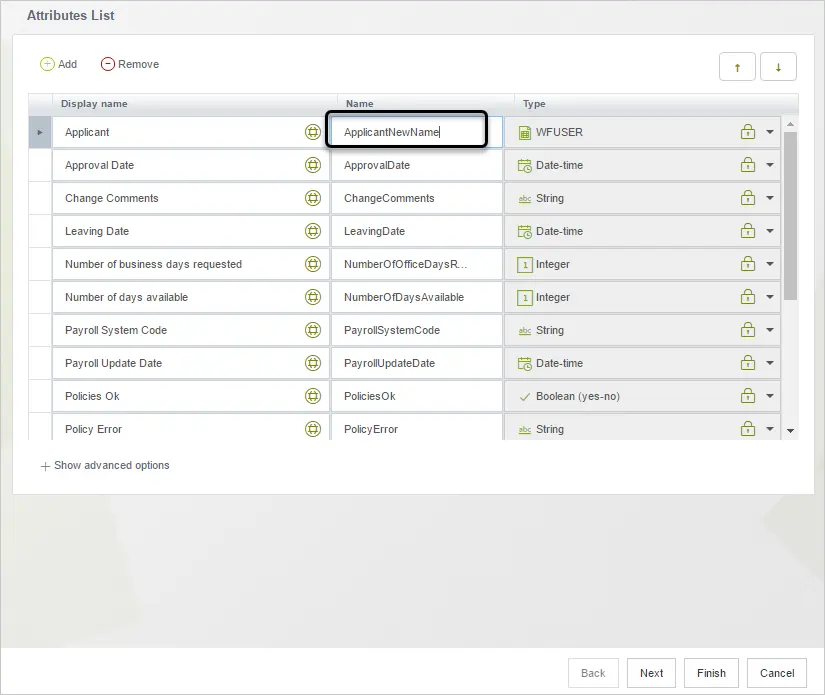
Task: Click the Next button
Action: pyautogui.click(x=651, y=673)
